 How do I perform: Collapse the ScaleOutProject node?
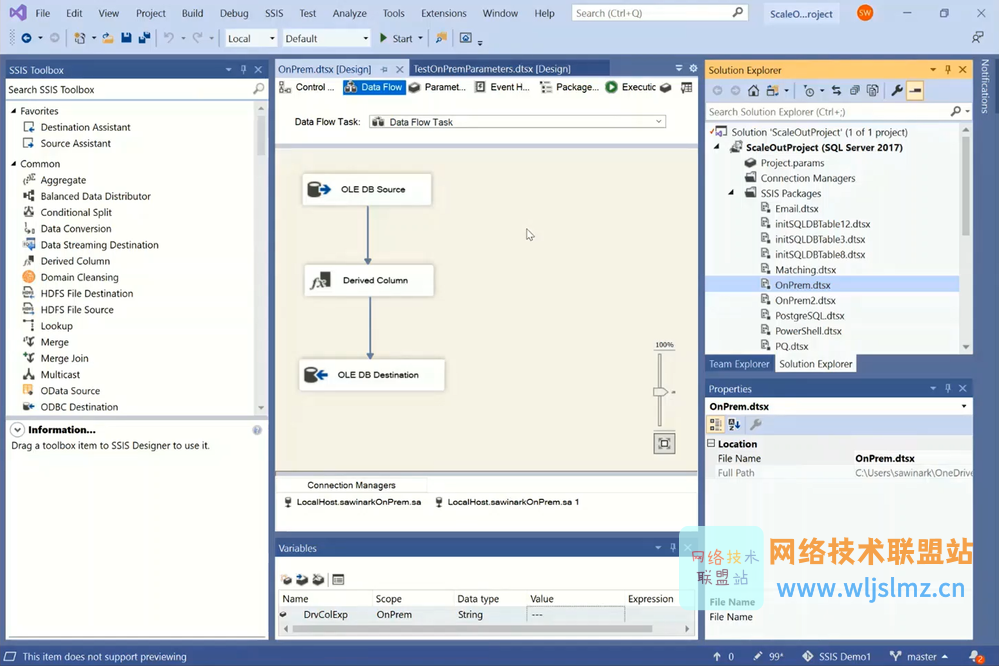tap(717, 147)
